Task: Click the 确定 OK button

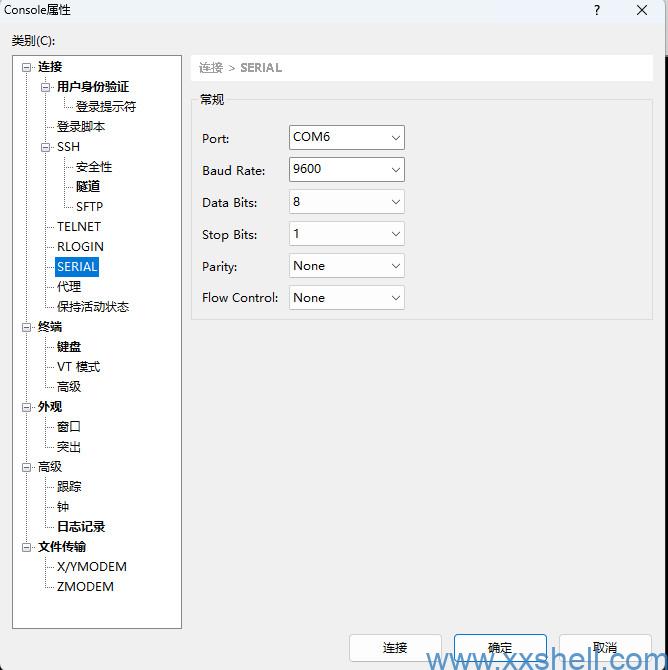Action: pos(500,647)
